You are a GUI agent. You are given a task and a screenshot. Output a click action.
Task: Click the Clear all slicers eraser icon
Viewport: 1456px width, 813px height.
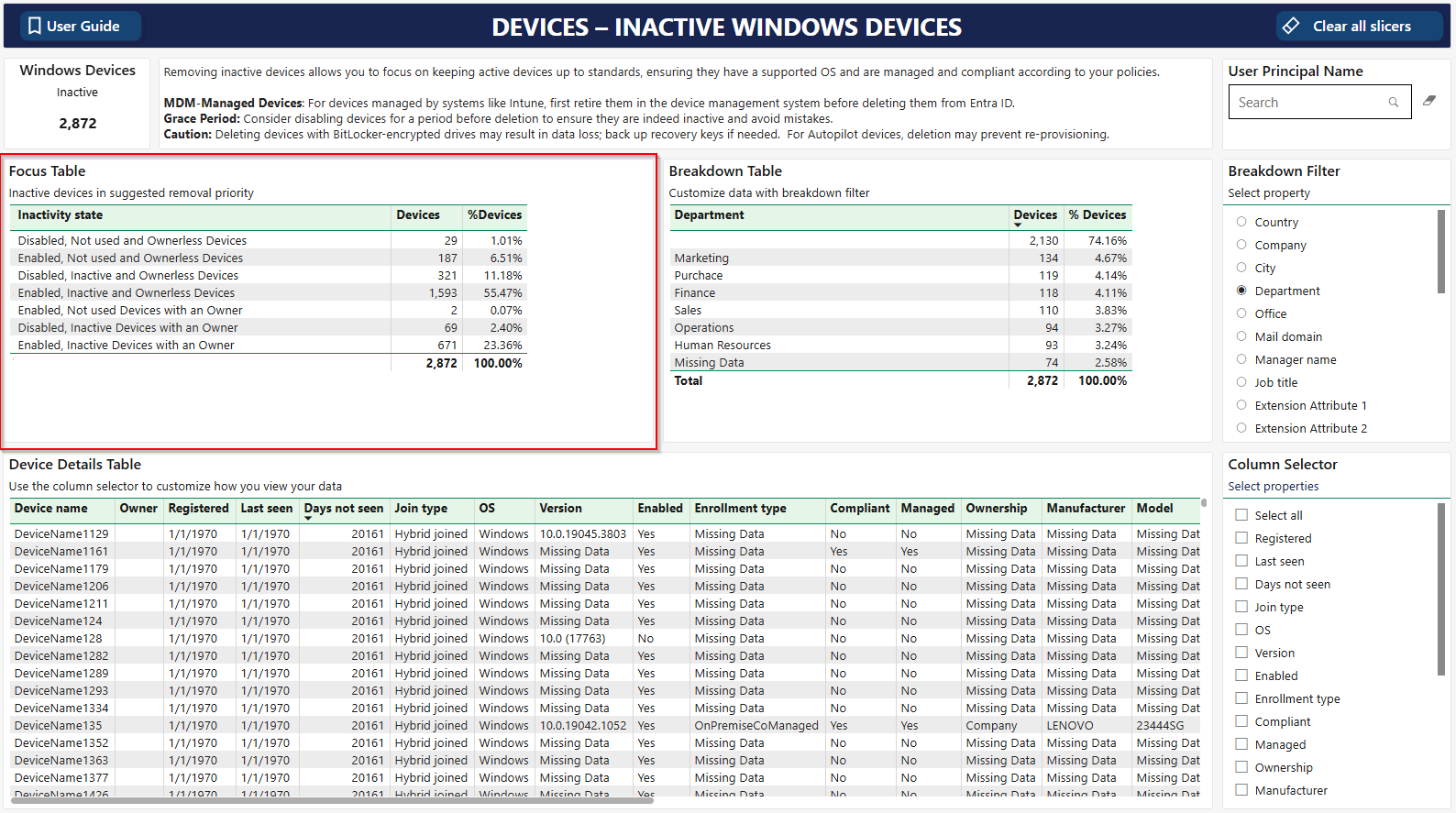point(1291,26)
